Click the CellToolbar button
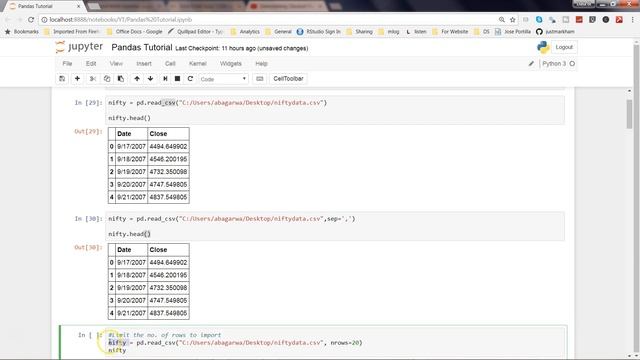The width and height of the screenshot is (640, 360). 288,79
